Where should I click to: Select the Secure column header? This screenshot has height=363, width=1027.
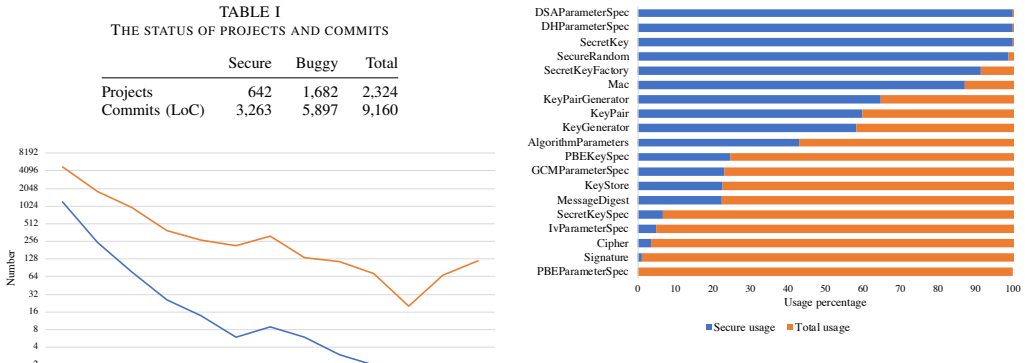coord(250,64)
